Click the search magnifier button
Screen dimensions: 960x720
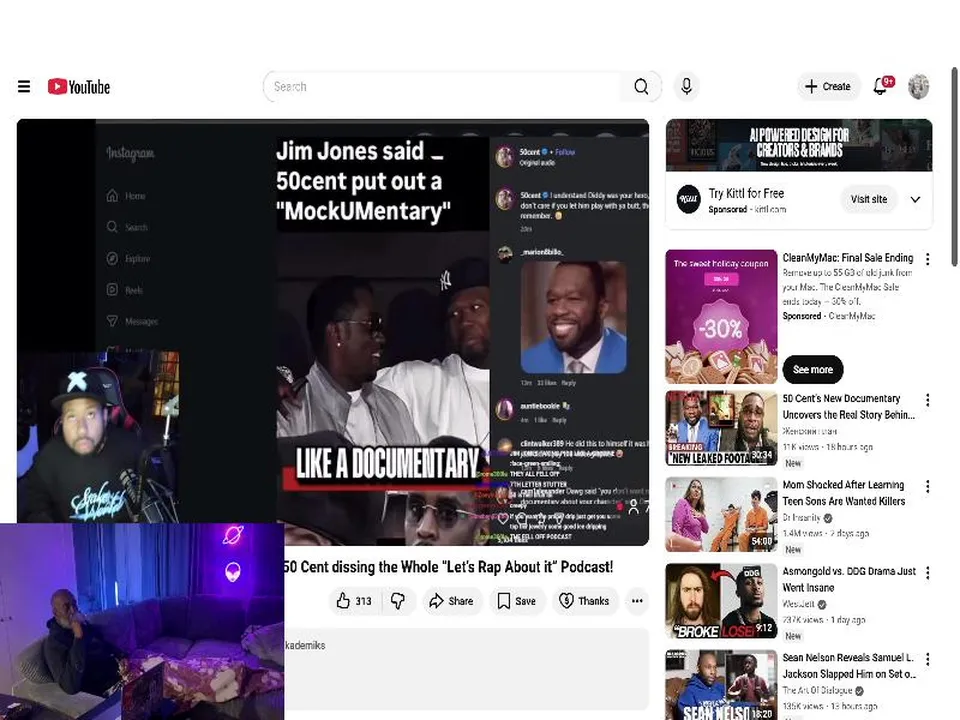(x=640, y=86)
